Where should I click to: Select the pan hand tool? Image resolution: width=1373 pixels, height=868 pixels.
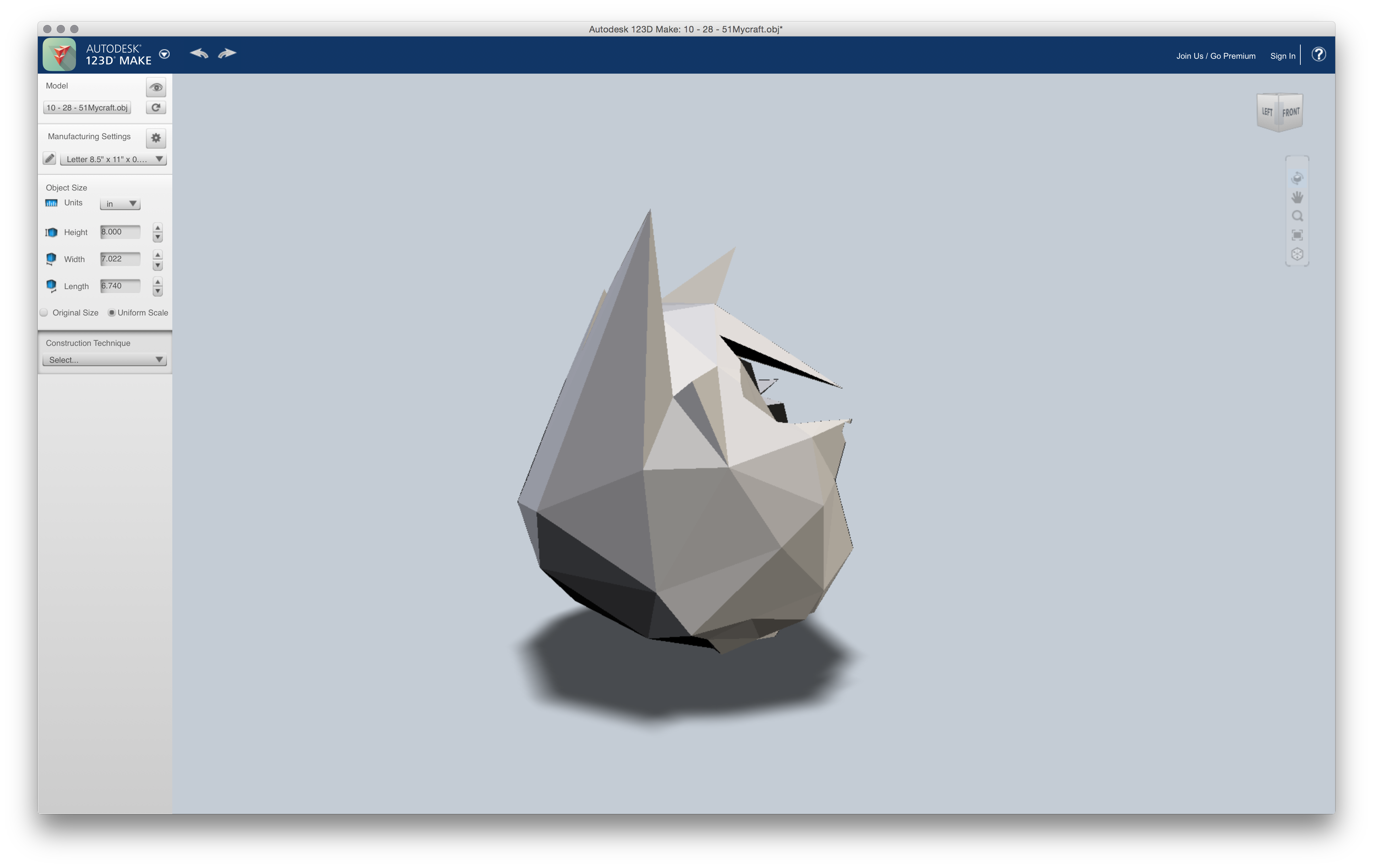coord(1297,197)
